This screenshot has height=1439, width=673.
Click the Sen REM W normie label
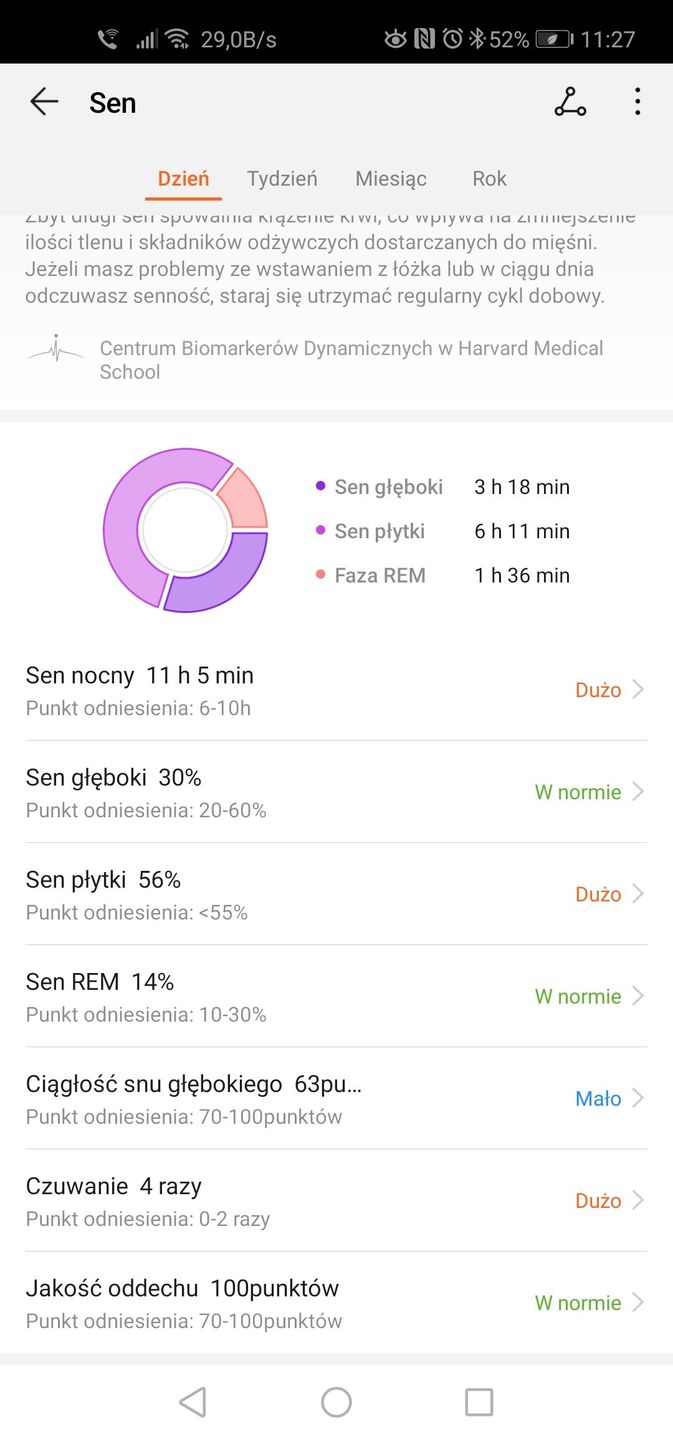coord(577,996)
